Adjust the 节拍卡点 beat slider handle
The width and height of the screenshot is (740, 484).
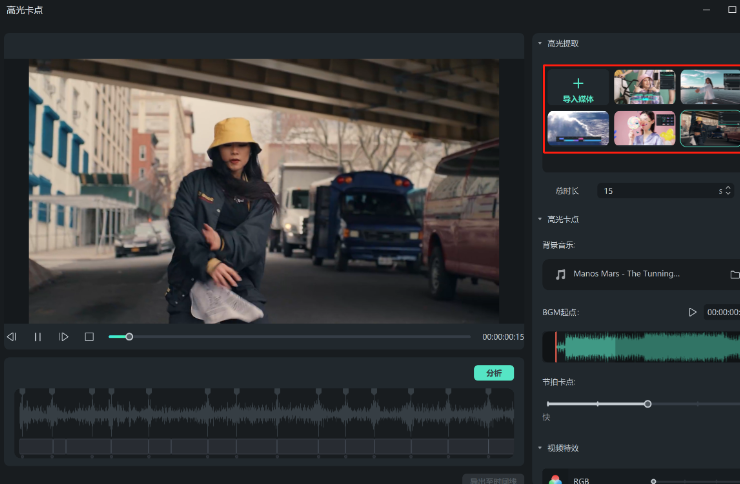click(x=648, y=404)
